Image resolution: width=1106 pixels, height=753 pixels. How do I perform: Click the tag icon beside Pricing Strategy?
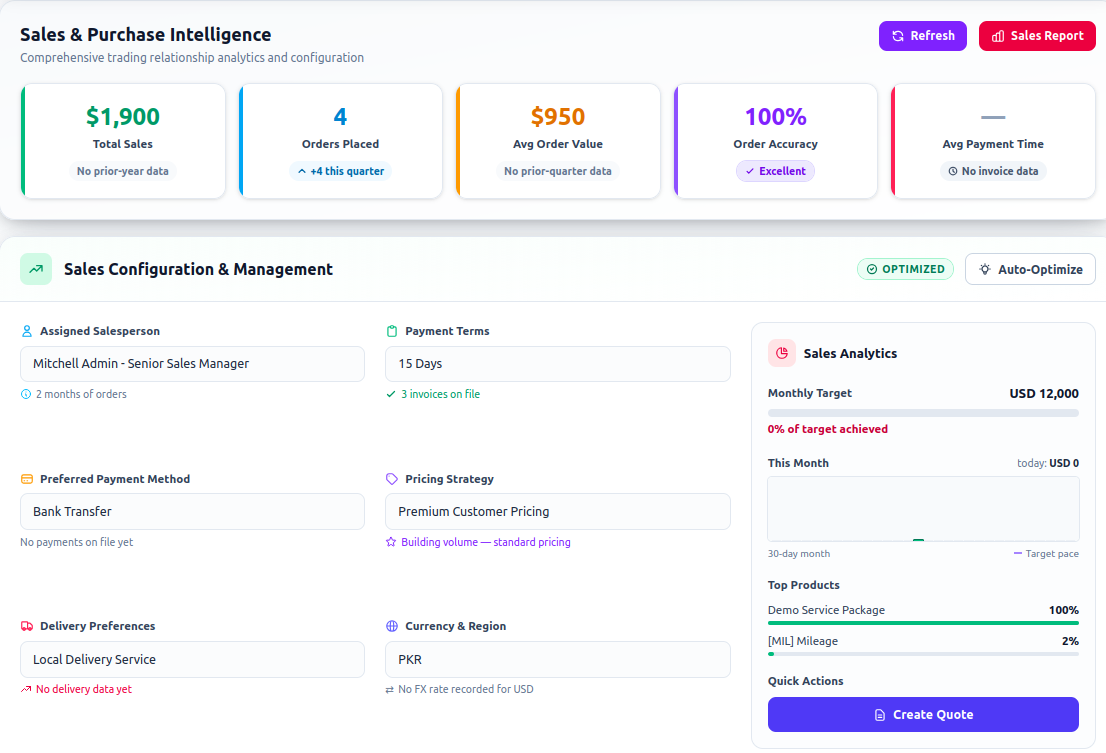tap(392, 479)
